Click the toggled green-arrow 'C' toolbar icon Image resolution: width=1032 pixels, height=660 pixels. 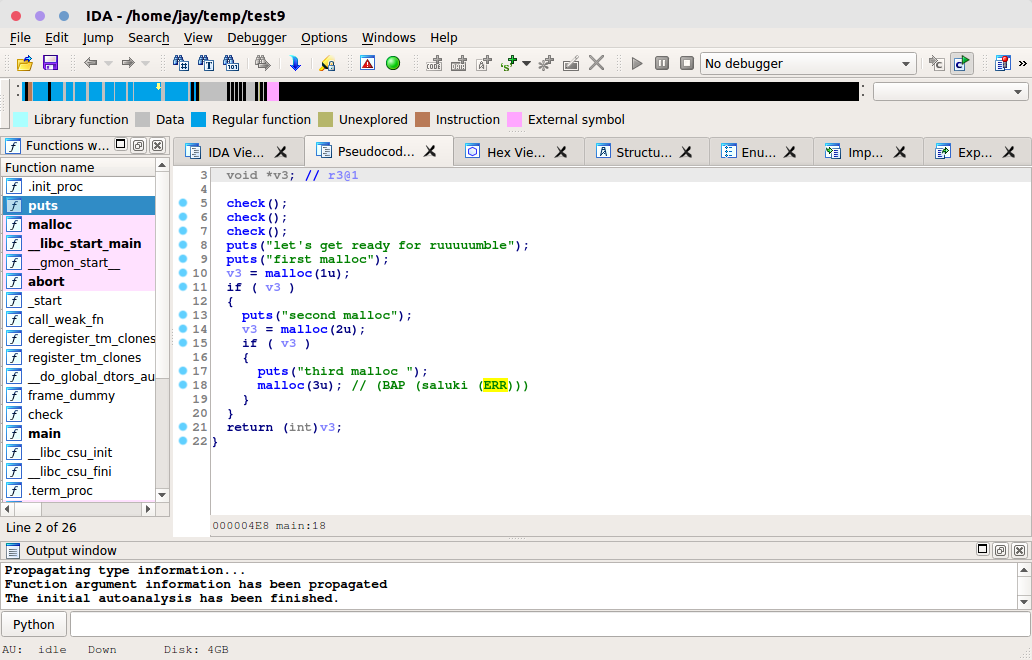pyautogui.click(x=962, y=63)
